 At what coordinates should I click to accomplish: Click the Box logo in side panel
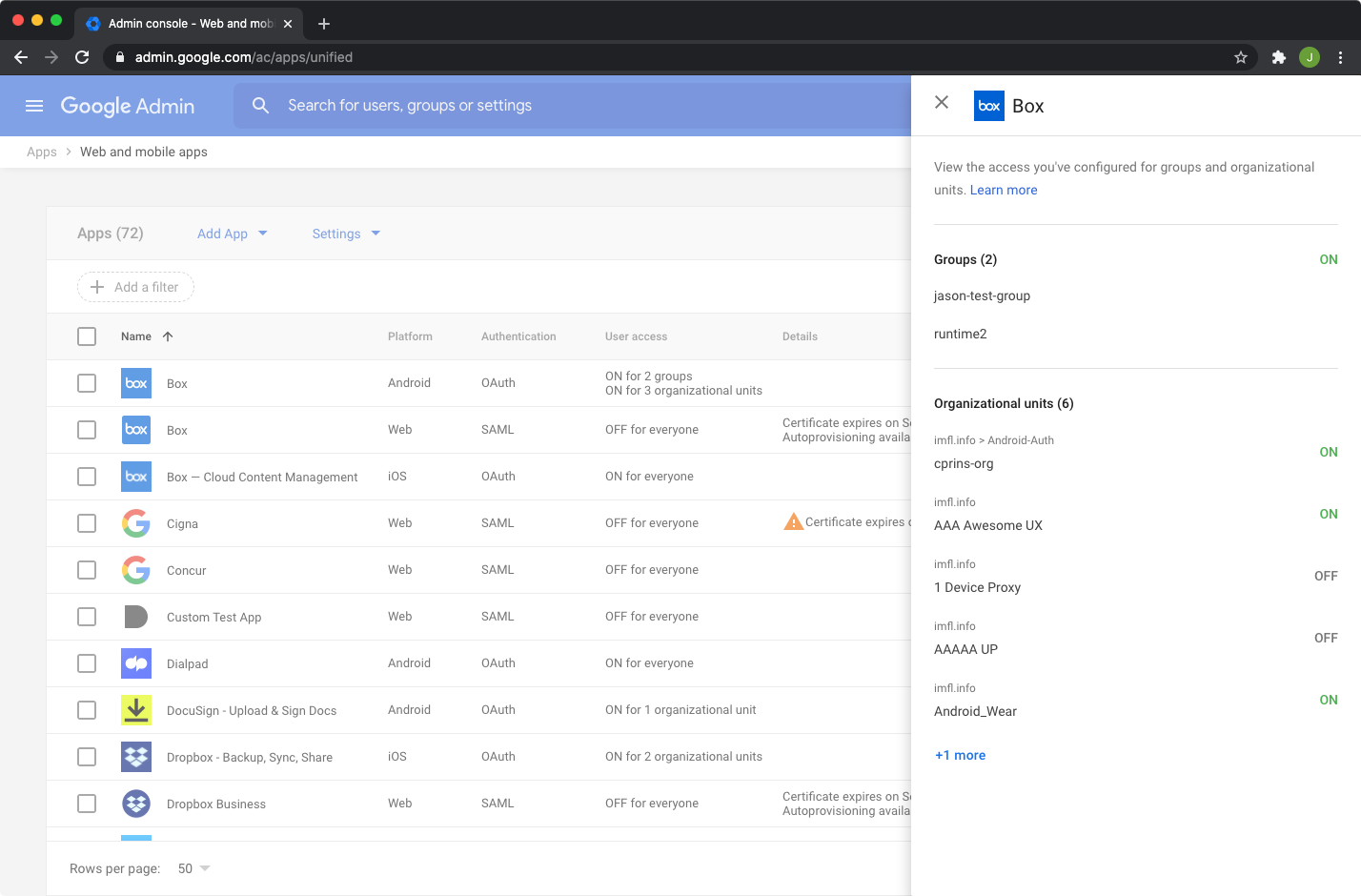coord(989,106)
